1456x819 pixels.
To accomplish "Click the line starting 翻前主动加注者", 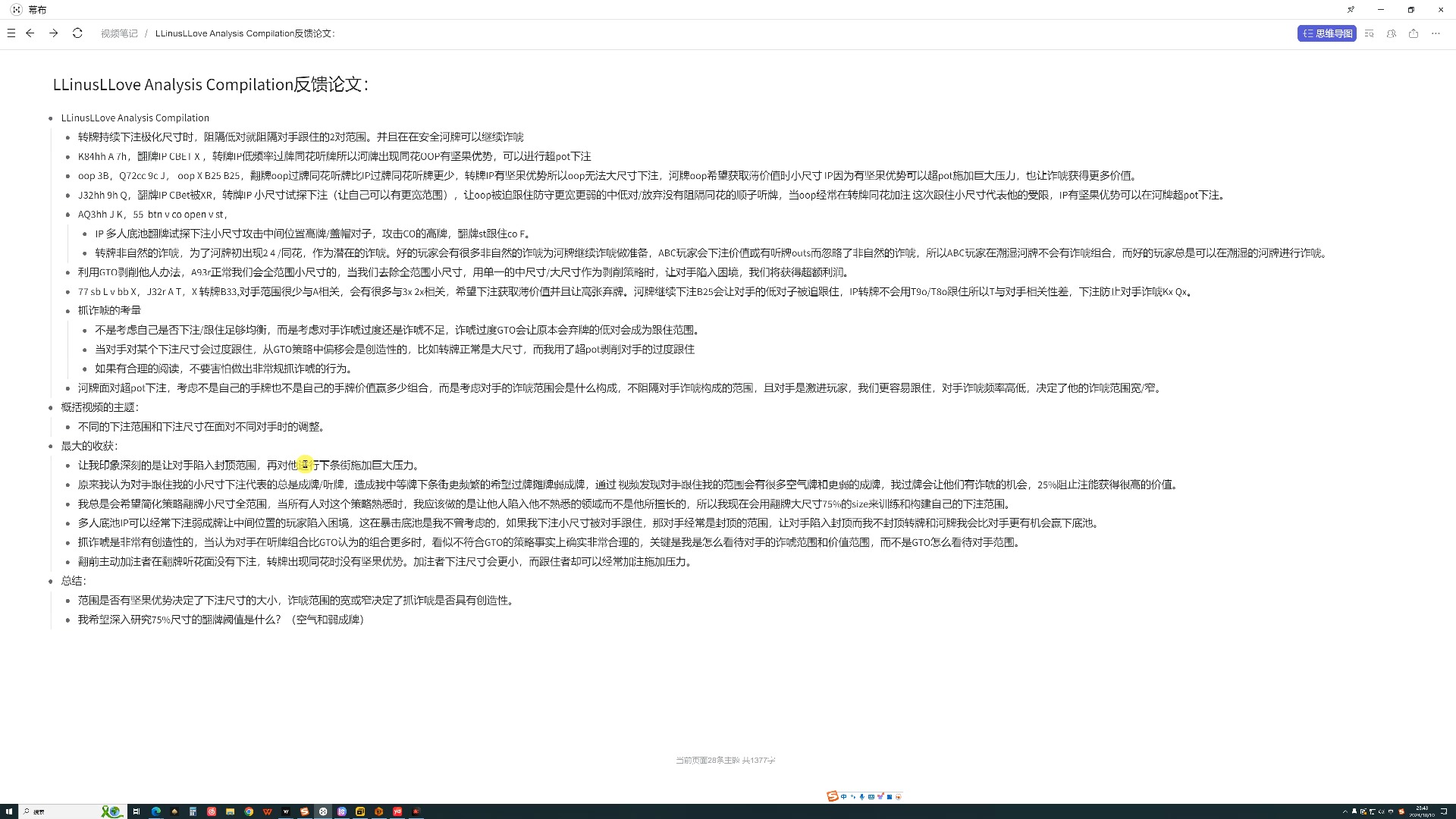I will coord(387,561).
